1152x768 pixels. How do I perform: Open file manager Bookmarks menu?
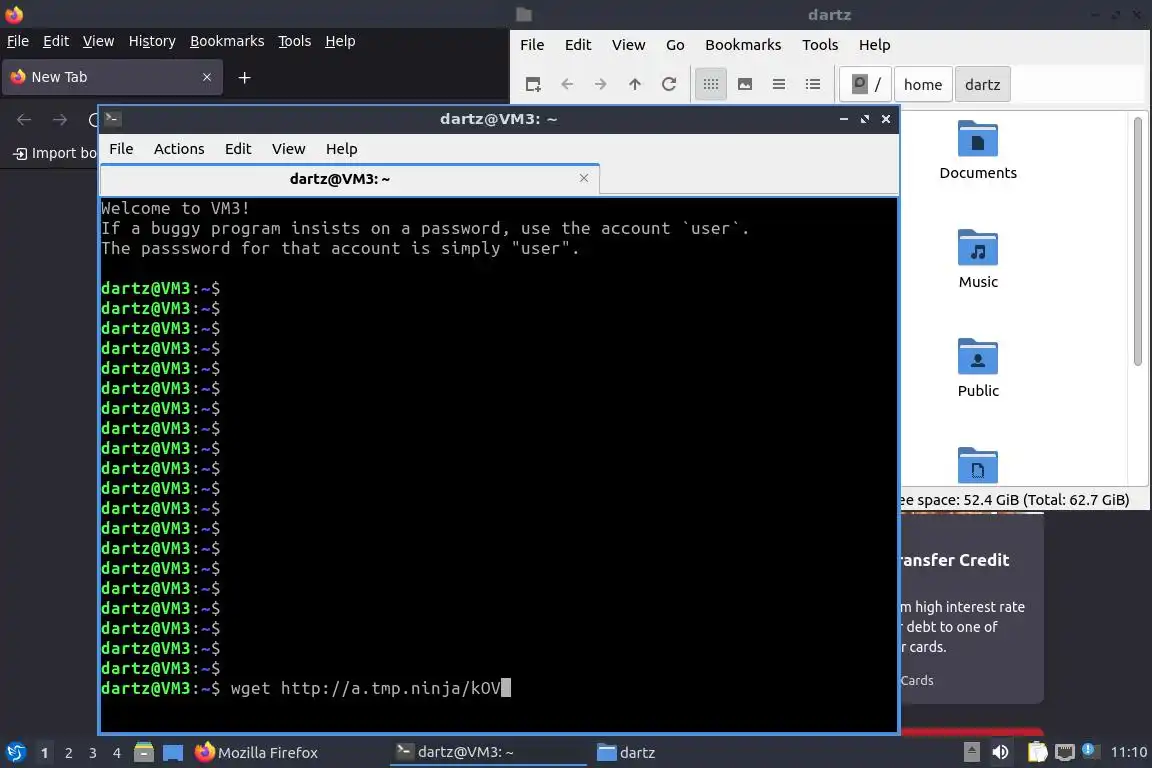click(743, 45)
